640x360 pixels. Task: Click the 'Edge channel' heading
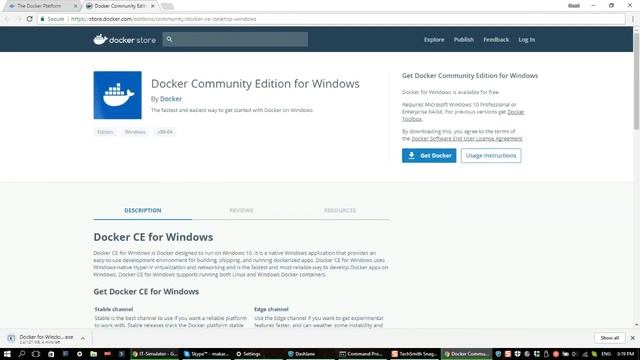(271, 309)
